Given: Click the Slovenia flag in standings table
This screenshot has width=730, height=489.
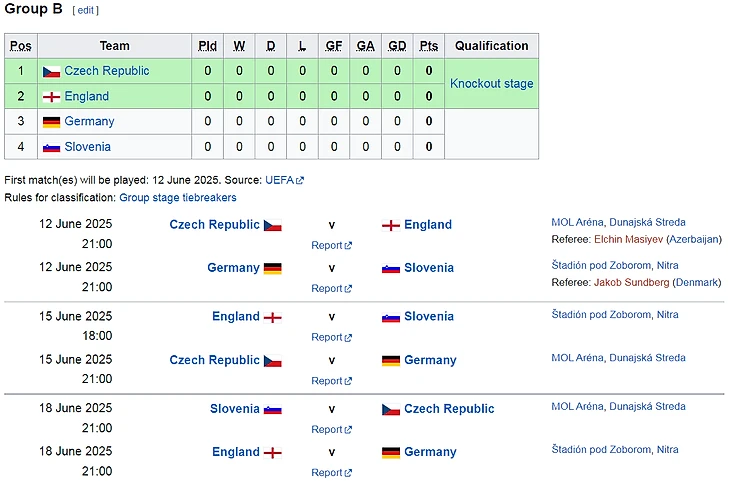Looking at the screenshot, I should (51, 147).
